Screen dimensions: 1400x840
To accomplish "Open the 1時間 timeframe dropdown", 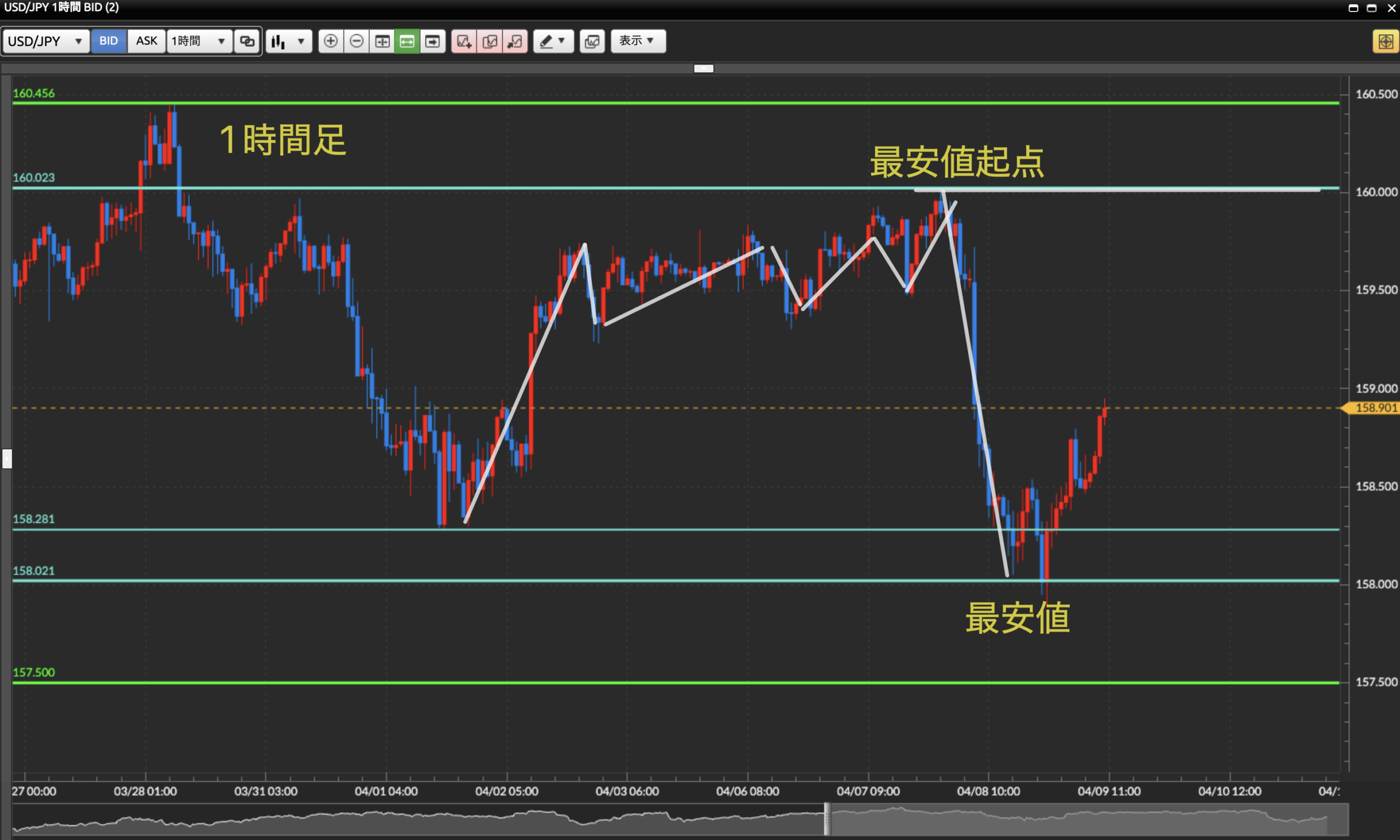I will [x=199, y=42].
